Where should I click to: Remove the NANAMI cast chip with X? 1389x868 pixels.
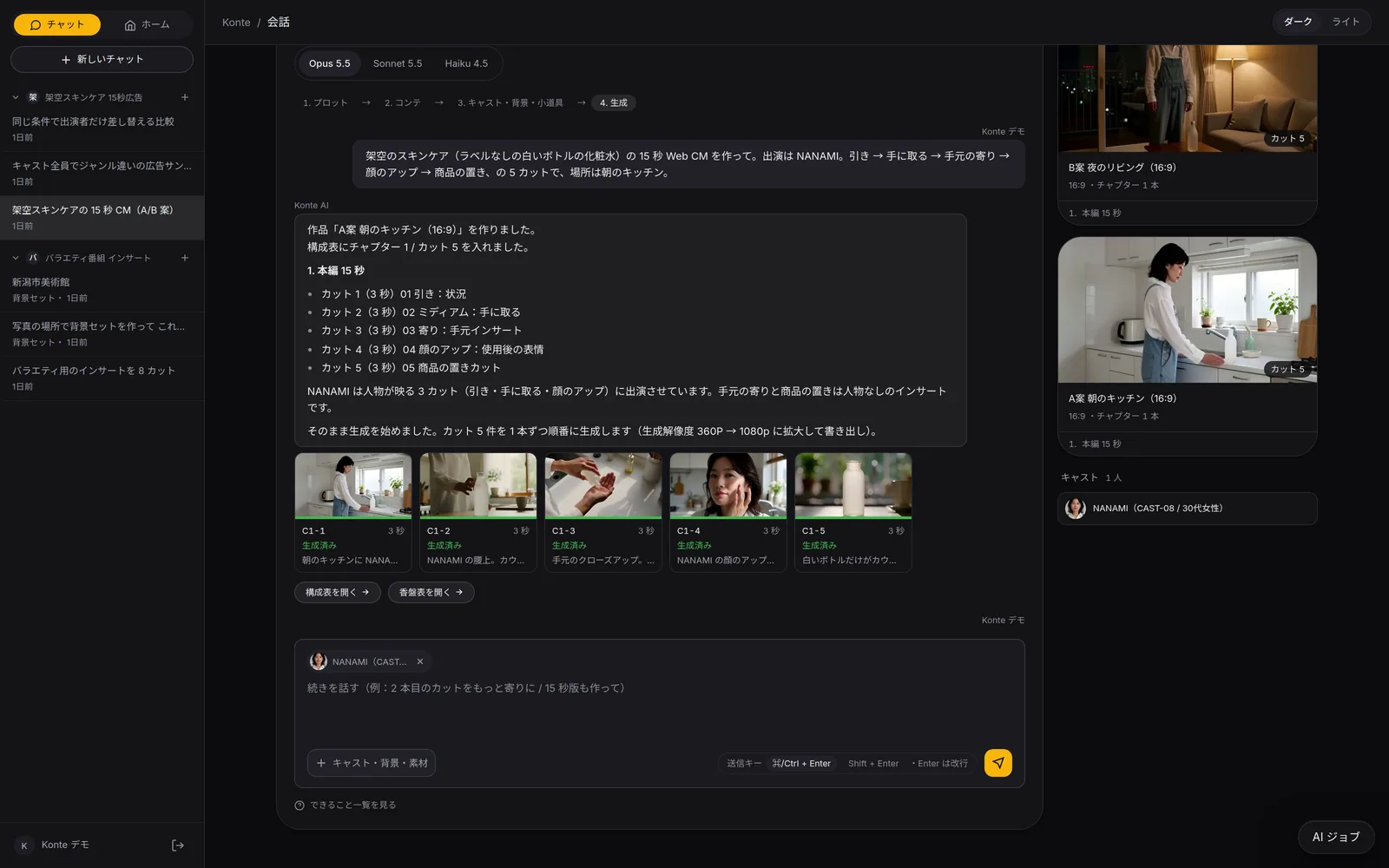(x=420, y=661)
